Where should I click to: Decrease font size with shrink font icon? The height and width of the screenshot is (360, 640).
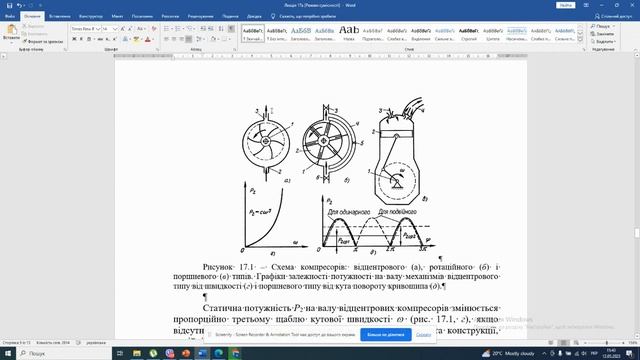130,29
